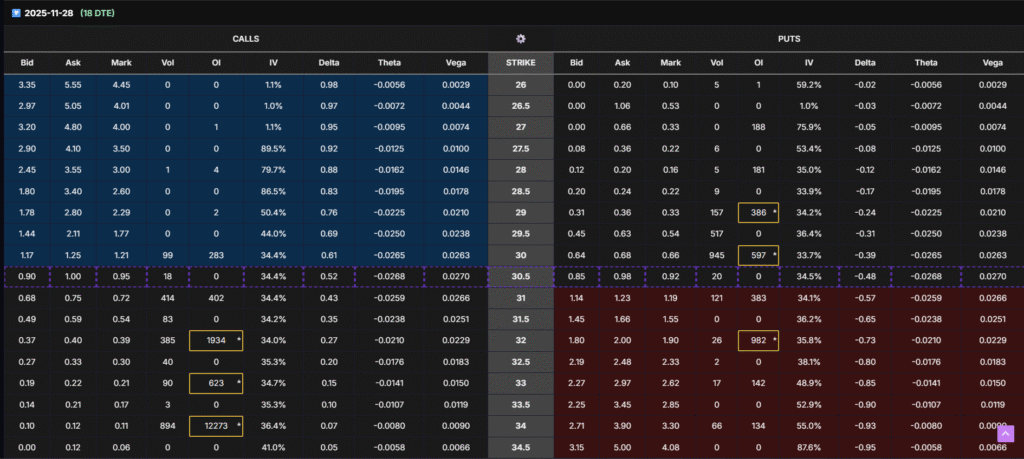The image size is (1024, 459).
Task: Click the asterisk in calls OI 623
Action: point(238,383)
